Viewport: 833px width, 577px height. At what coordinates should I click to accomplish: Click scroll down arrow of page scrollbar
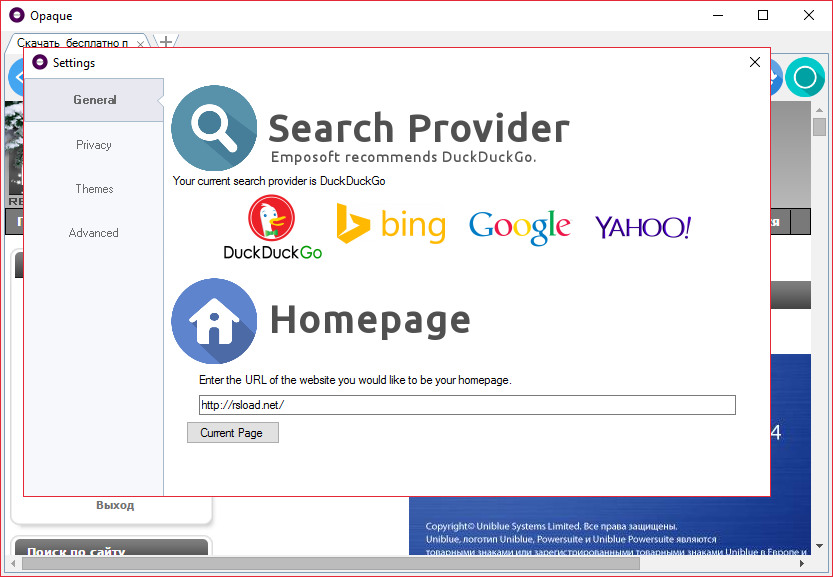coord(819,546)
